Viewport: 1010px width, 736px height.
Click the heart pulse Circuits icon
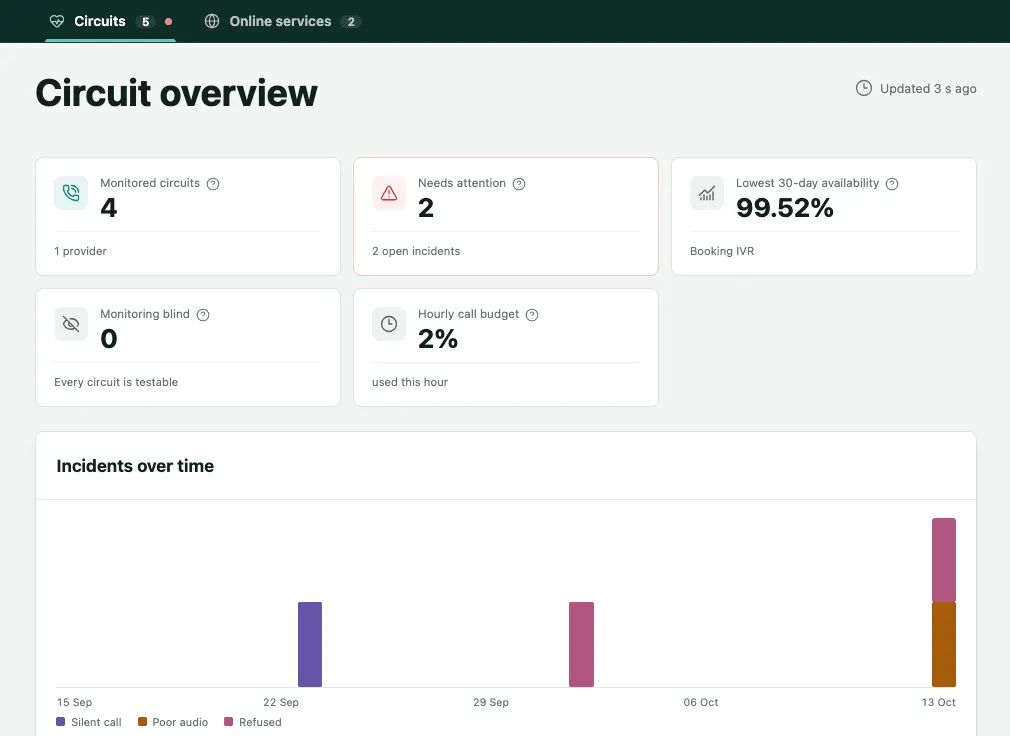pyautogui.click(x=57, y=21)
